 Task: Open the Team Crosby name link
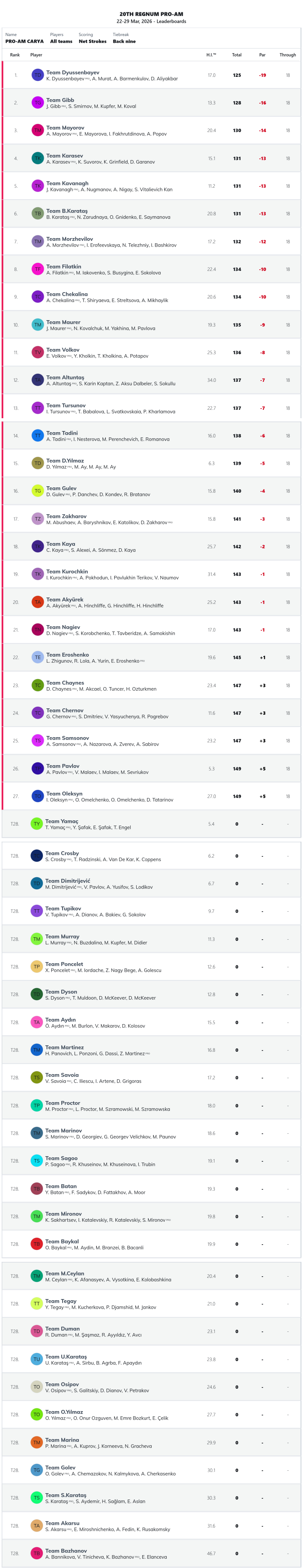point(62,853)
